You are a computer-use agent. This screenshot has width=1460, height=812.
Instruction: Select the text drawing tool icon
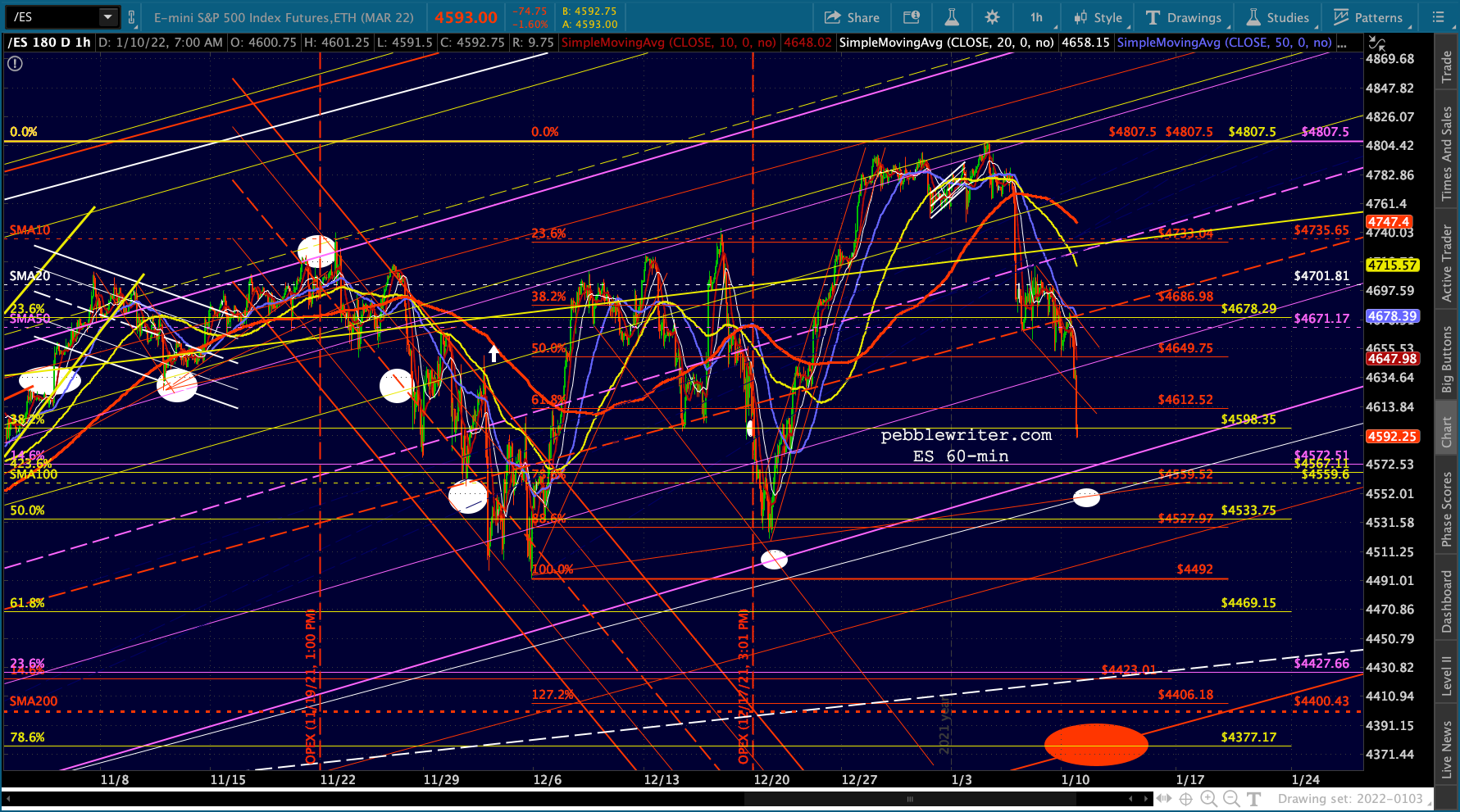pyautogui.click(x=1253, y=798)
